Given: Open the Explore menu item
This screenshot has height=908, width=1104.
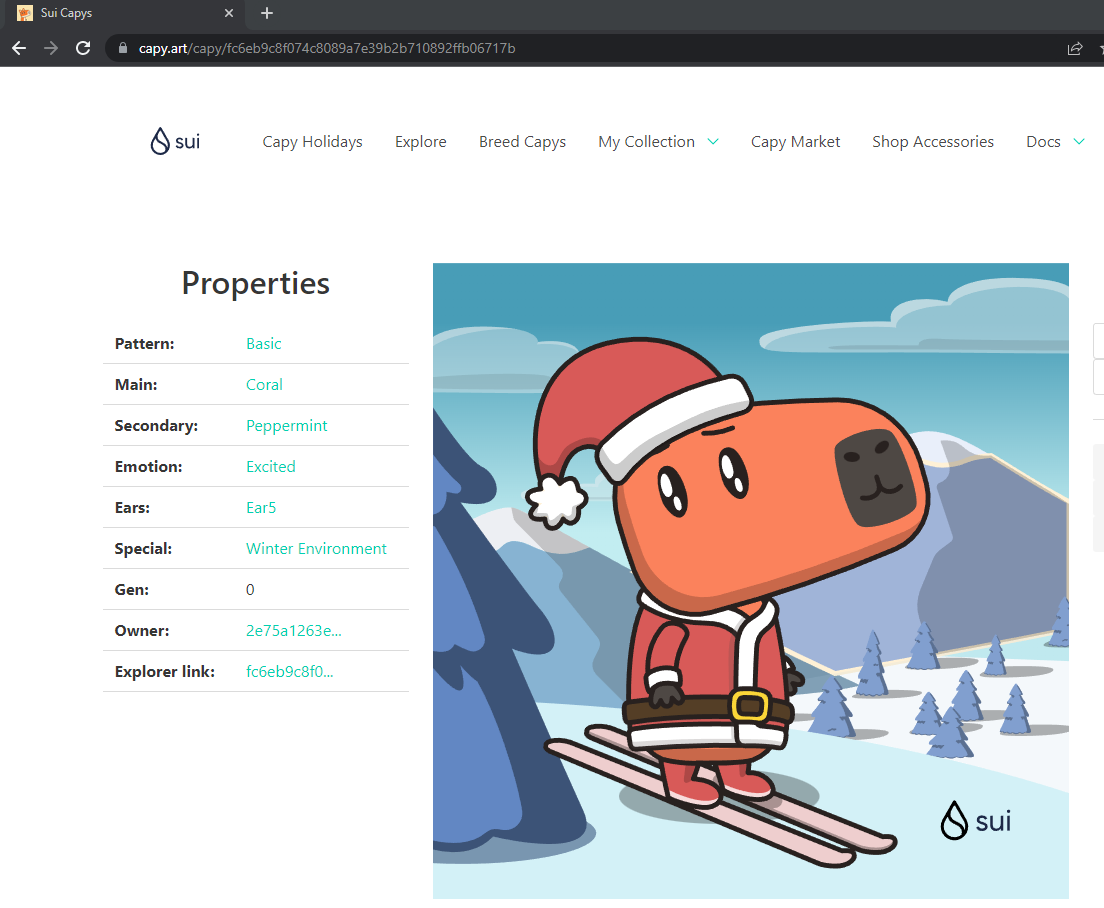Looking at the screenshot, I should (420, 141).
